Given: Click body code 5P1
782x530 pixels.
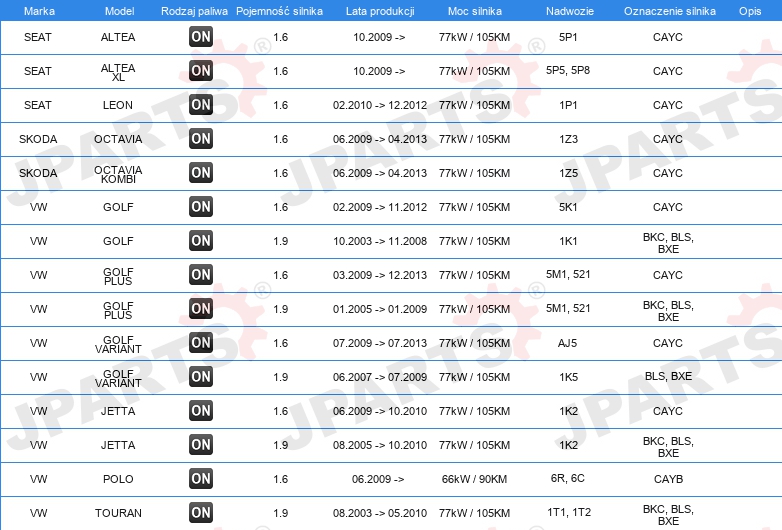Looking at the screenshot, I should coord(568,37).
